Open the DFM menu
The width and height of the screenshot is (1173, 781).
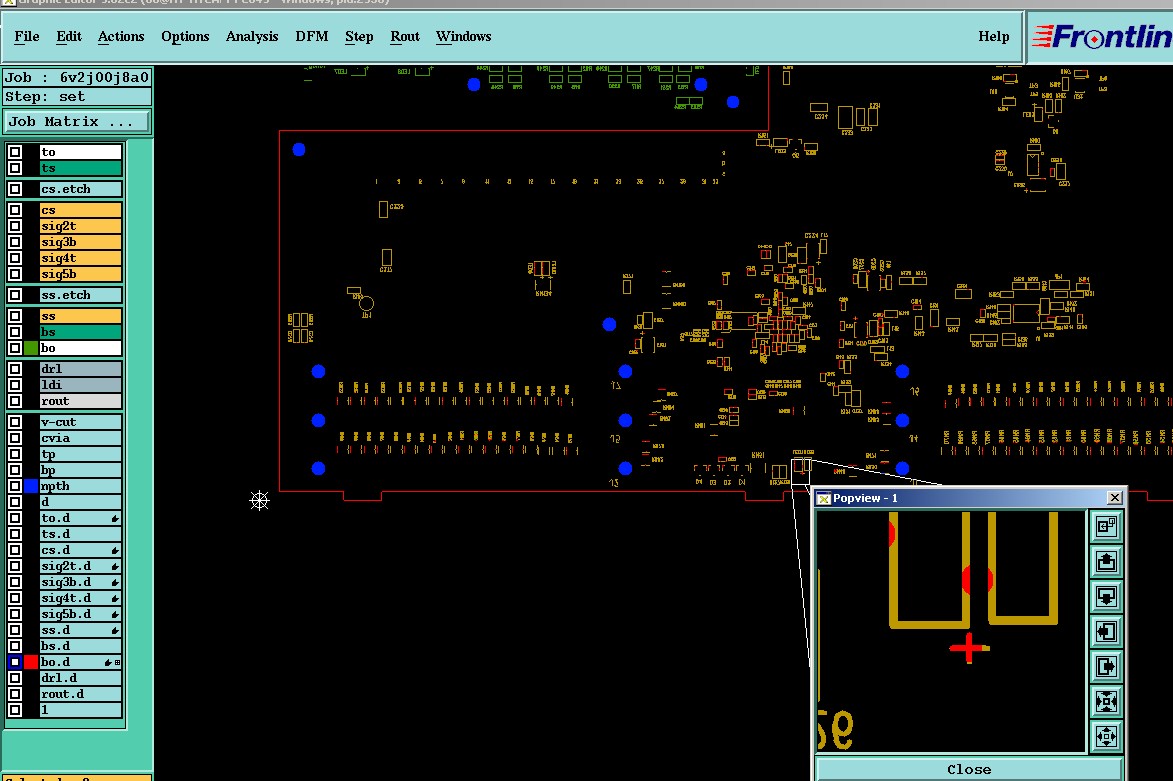(312, 37)
